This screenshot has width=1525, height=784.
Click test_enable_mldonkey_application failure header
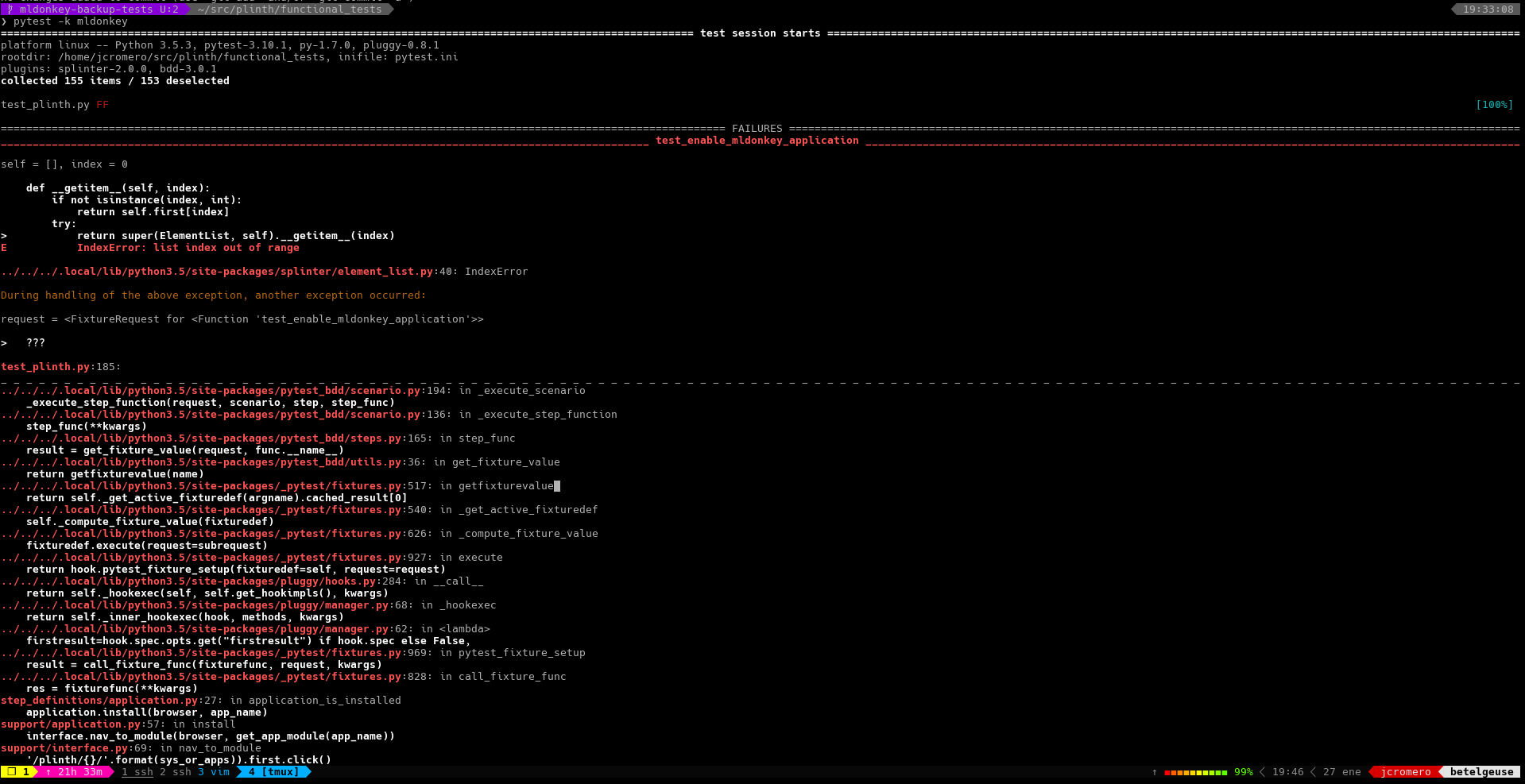[757, 141]
